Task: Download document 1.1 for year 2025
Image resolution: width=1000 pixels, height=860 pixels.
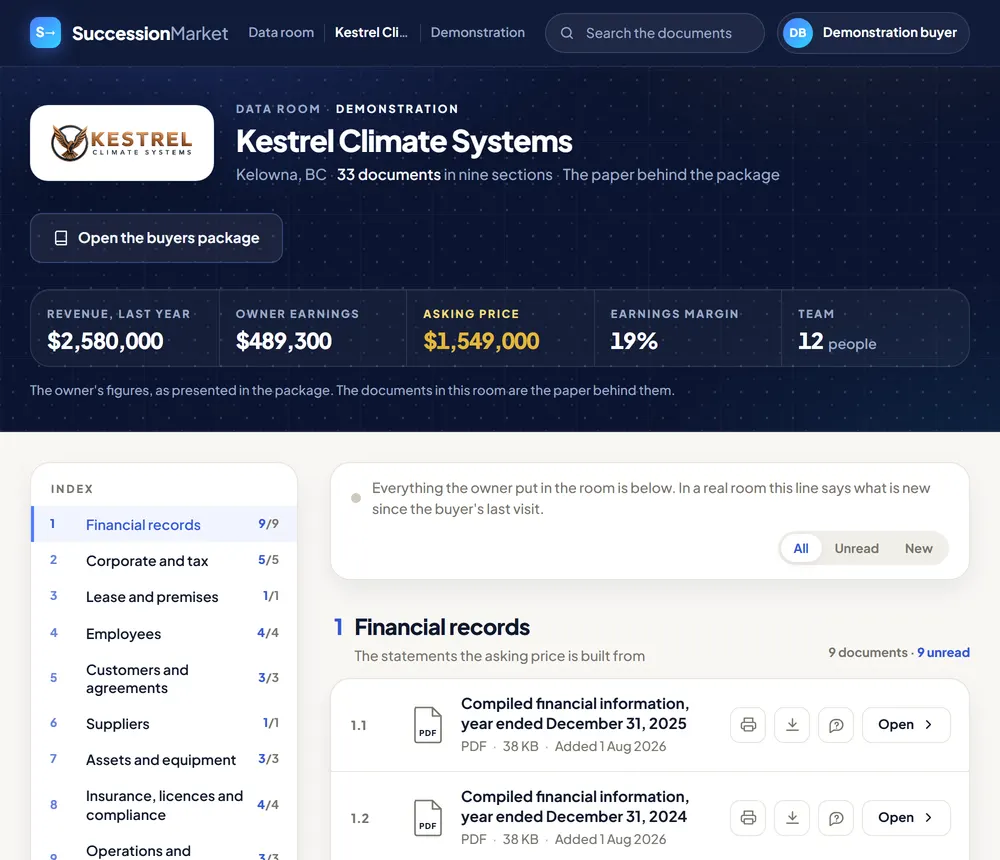Action: click(792, 725)
